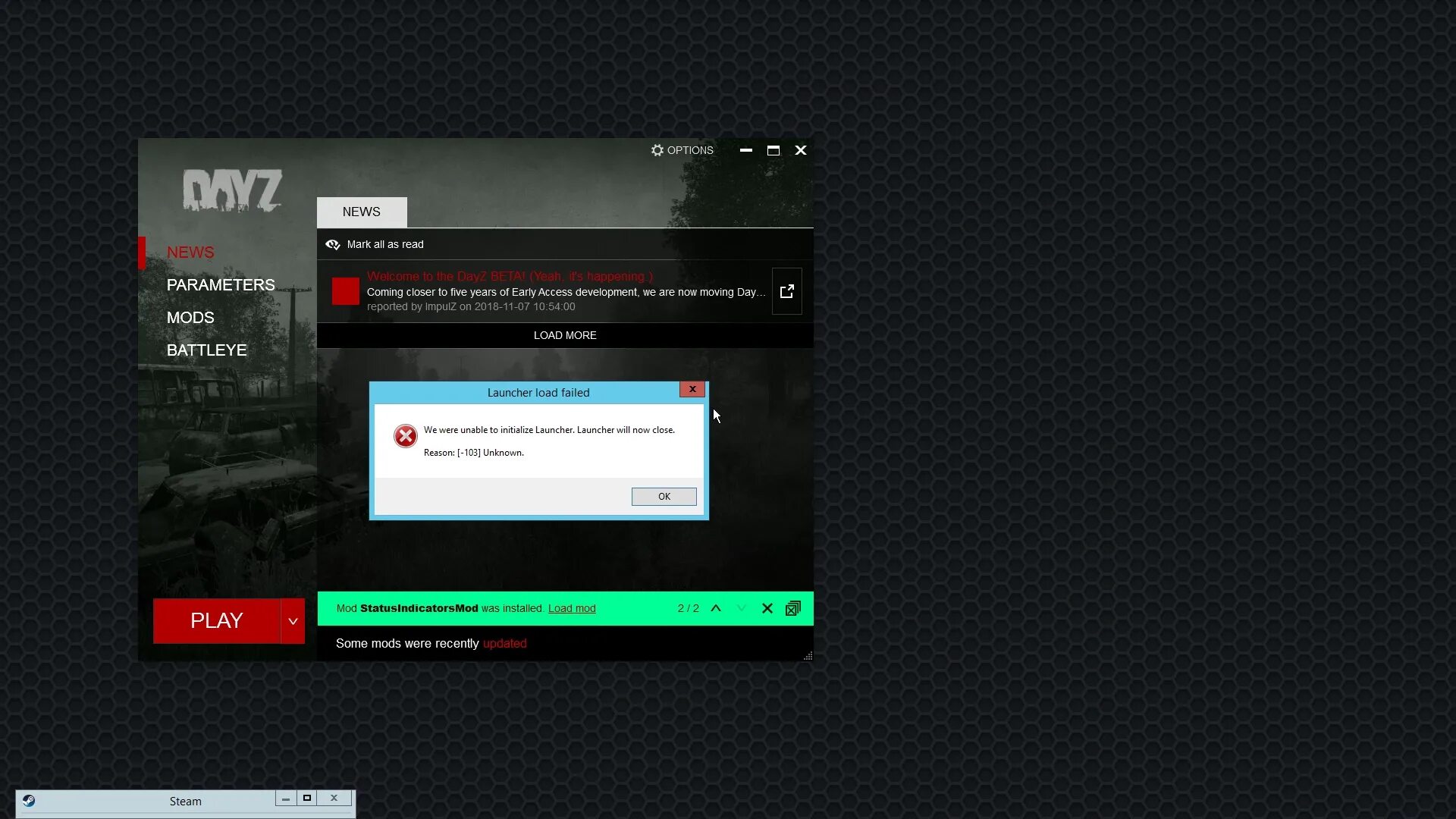Click the DayZ logo
Viewport: 1456px width, 819px height.
tap(232, 190)
